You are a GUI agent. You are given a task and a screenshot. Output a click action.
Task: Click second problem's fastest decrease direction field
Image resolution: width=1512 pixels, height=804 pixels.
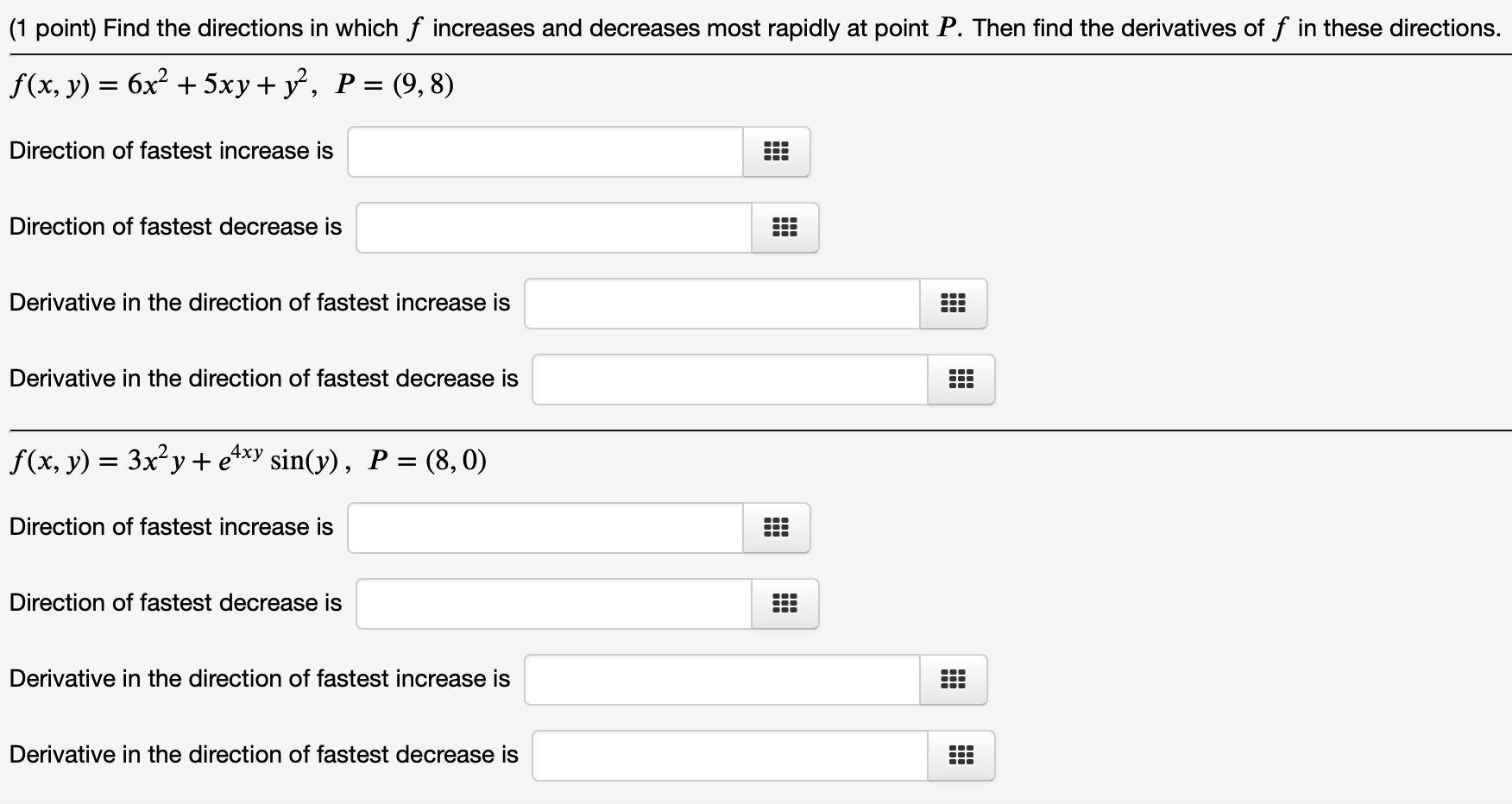click(x=552, y=603)
